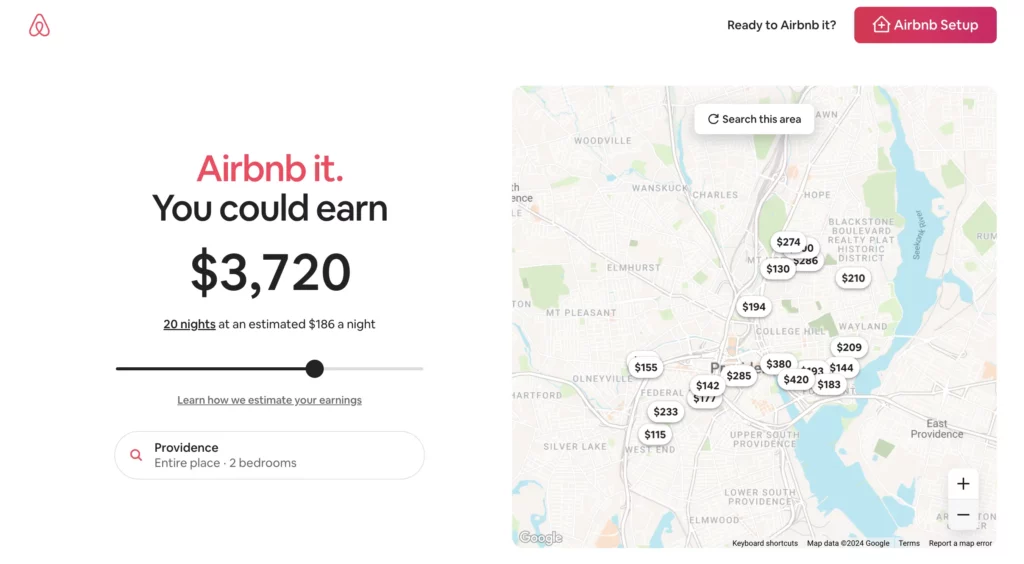Zoom in on the map
The width and height of the screenshot is (1024, 564).
click(x=962, y=484)
